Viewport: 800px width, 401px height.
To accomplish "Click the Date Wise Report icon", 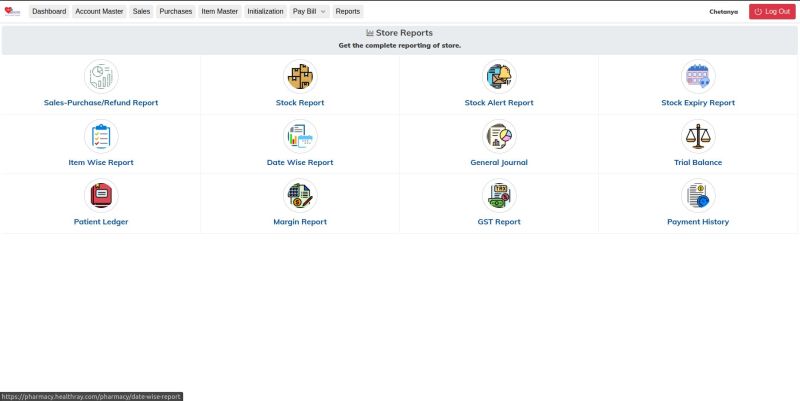I will coord(300,136).
